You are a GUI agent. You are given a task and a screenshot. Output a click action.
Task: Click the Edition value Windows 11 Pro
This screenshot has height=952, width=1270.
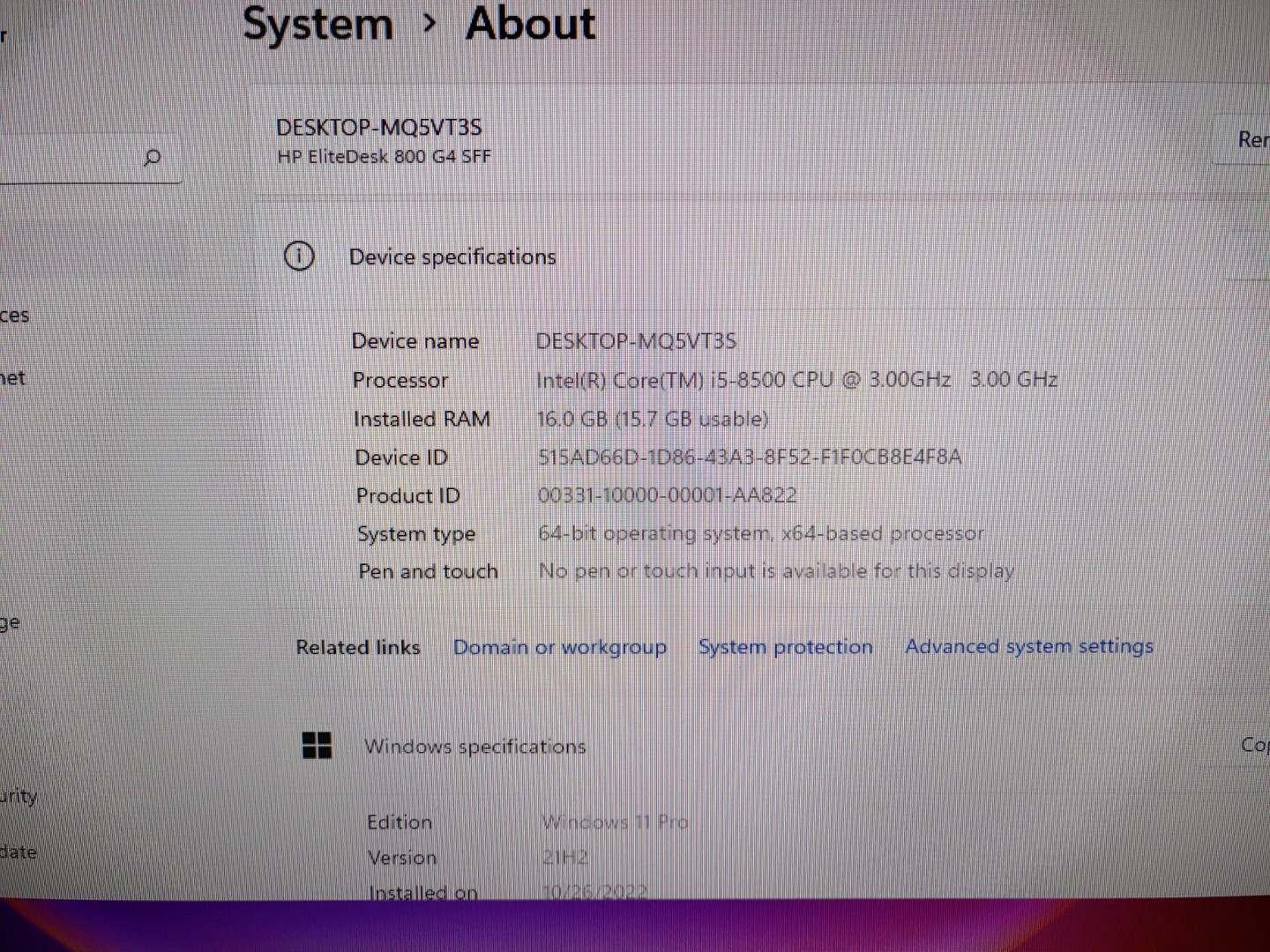(x=615, y=822)
